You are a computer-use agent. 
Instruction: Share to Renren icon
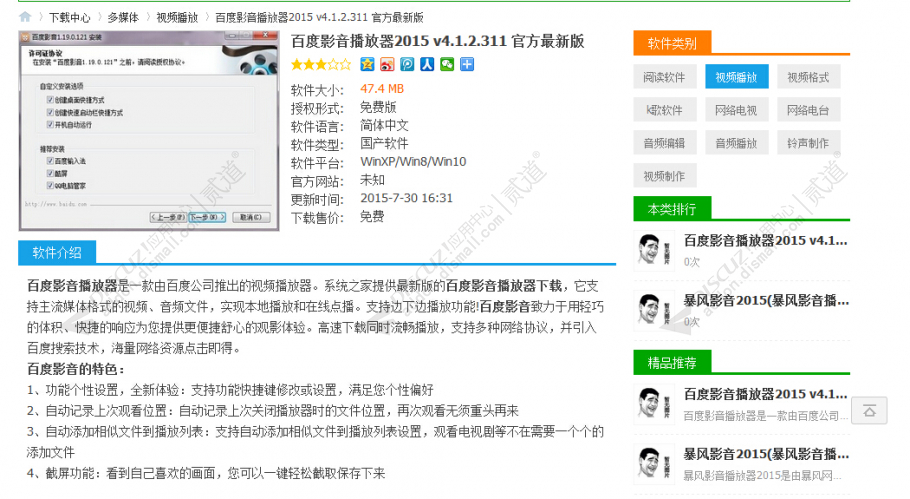pos(427,64)
